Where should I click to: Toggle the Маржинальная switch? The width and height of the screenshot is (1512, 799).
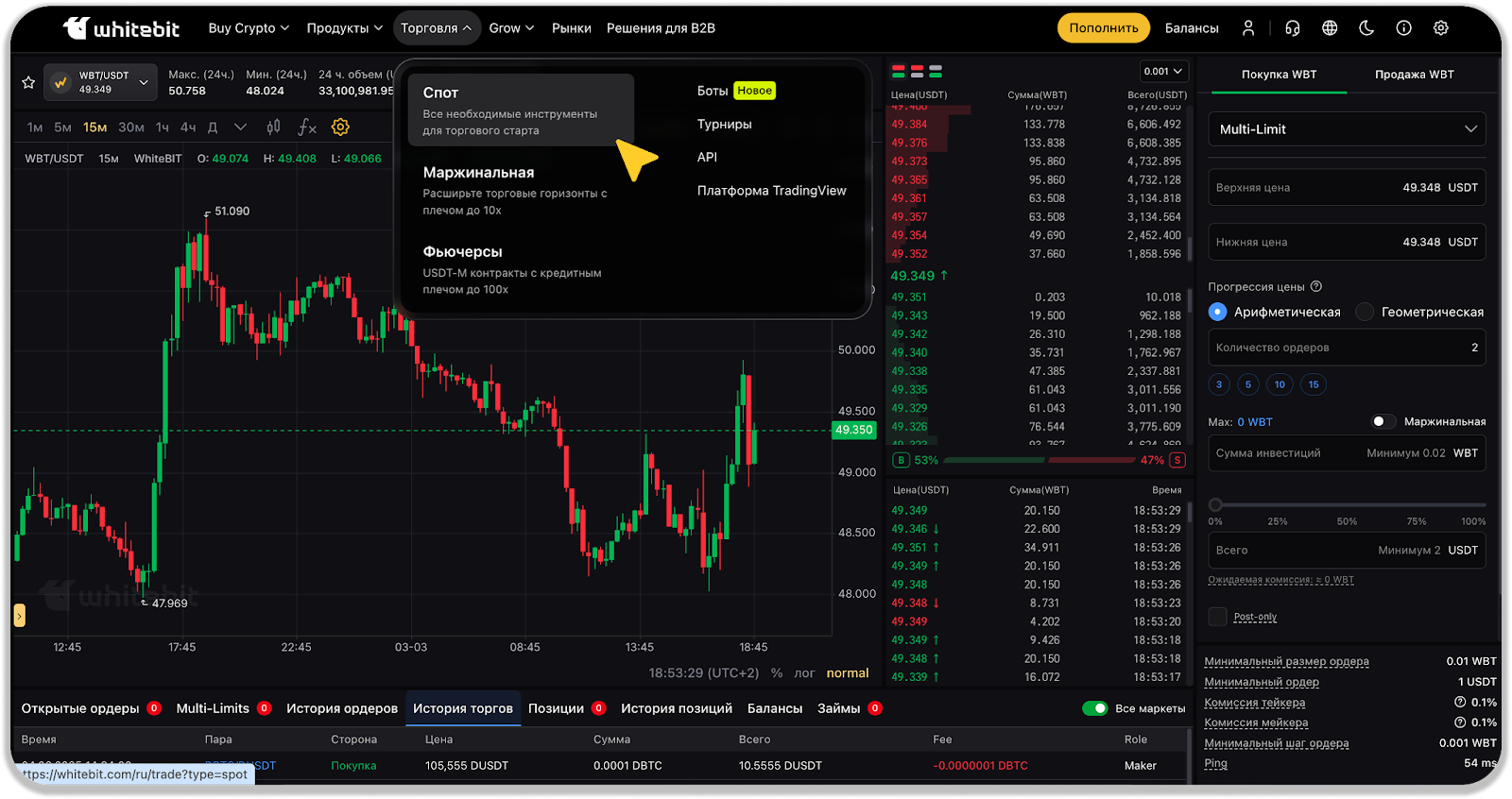1383,421
